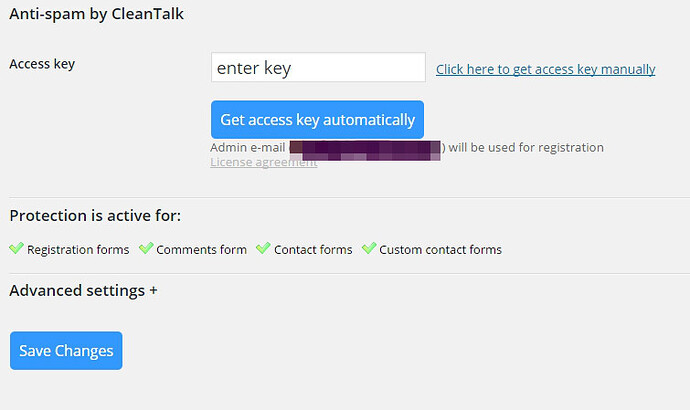Select the Custom contact forms label text

tap(440, 249)
